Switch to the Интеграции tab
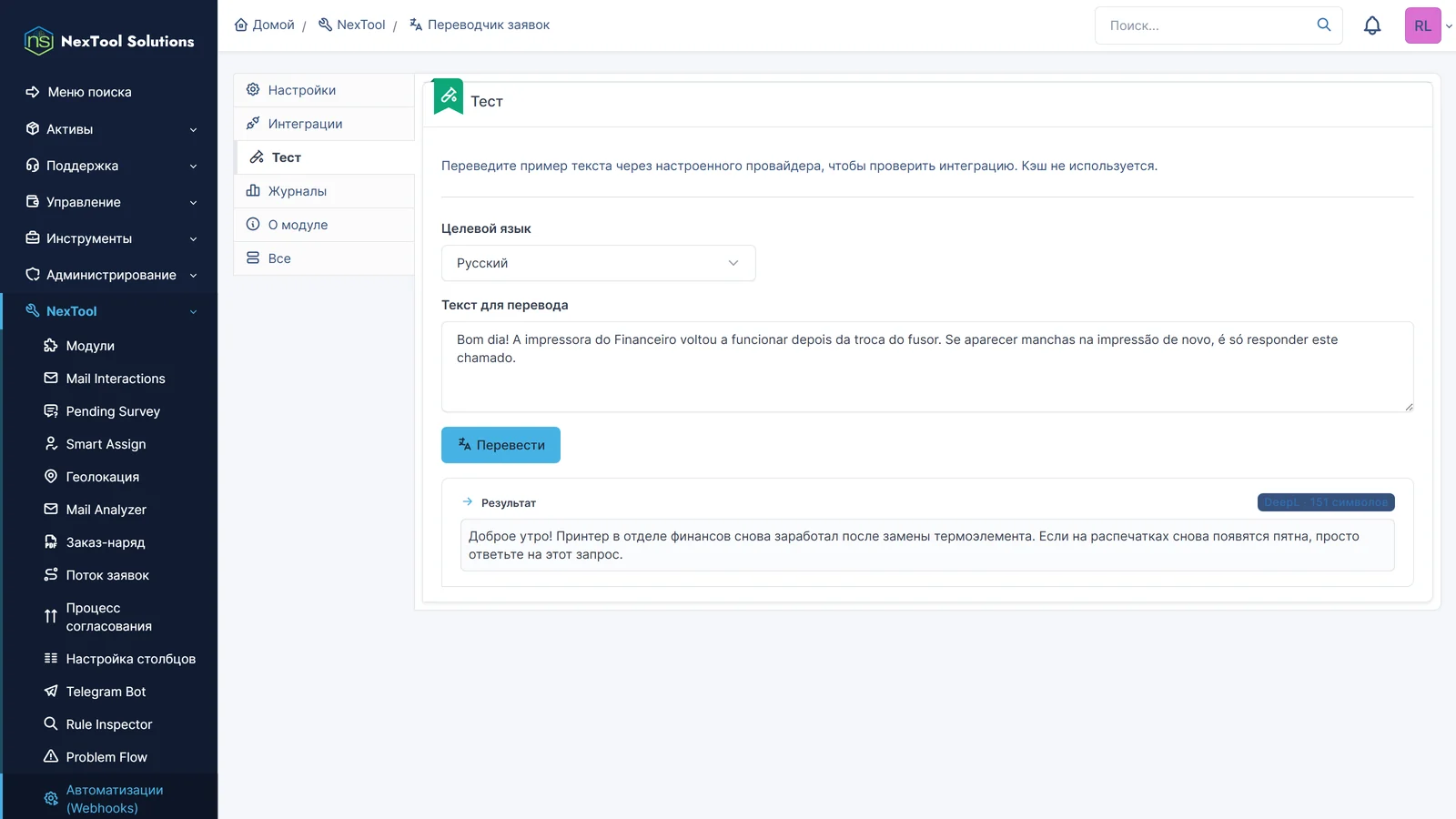 (x=324, y=124)
